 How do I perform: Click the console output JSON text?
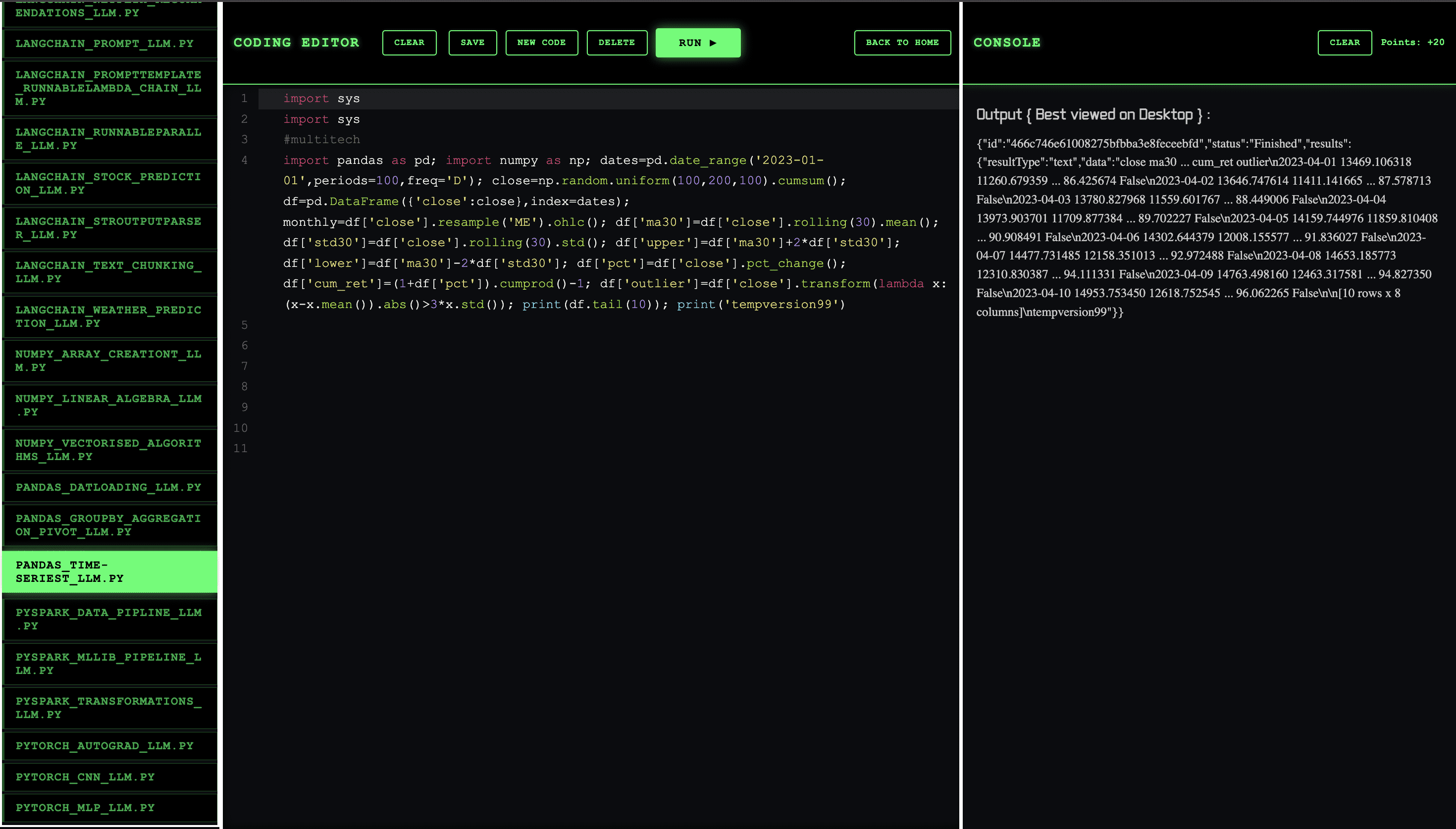(1206, 227)
